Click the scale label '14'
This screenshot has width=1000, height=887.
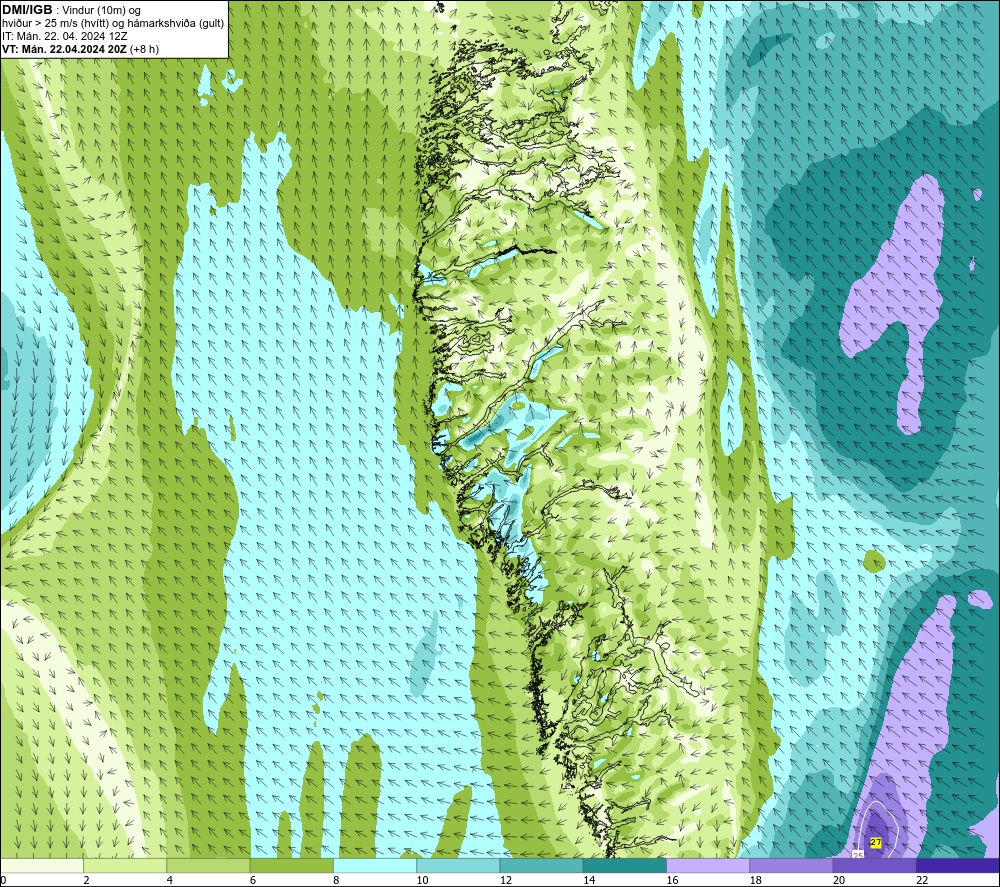tap(589, 880)
